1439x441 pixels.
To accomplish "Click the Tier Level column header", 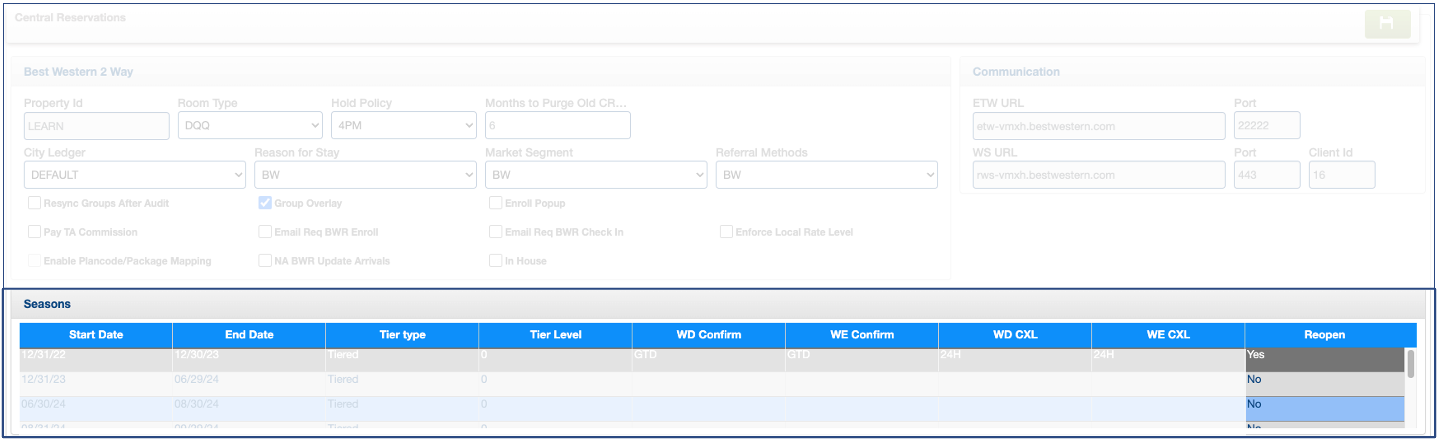I will click(x=555, y=335).
